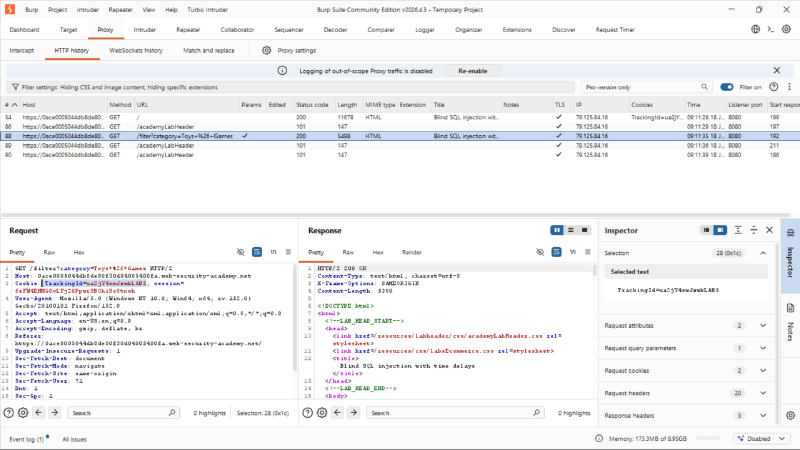
Task: Select combined tabbed request/response layout
Action: pyautogui.click(x=584, y=230)
